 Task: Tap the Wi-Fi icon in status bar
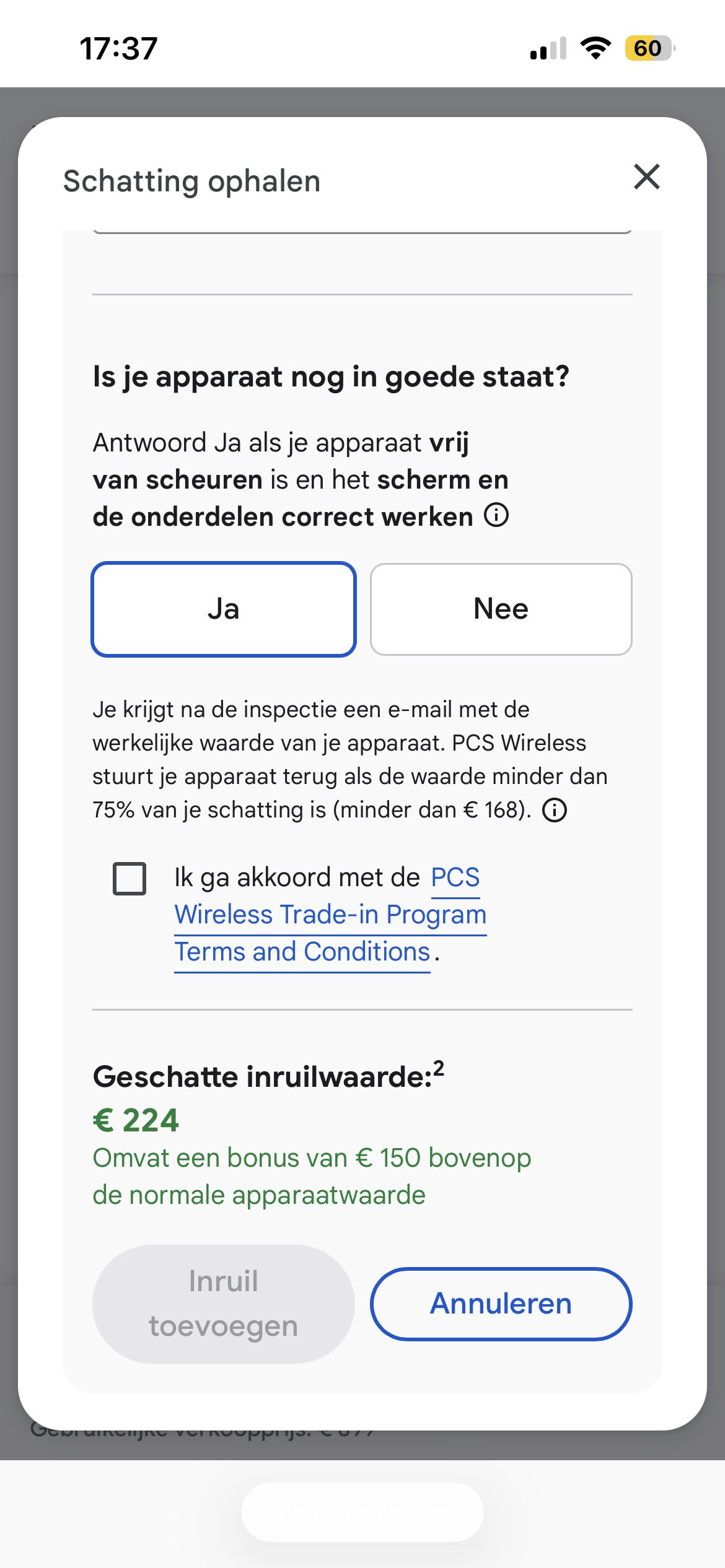click(x=595, y=48)
